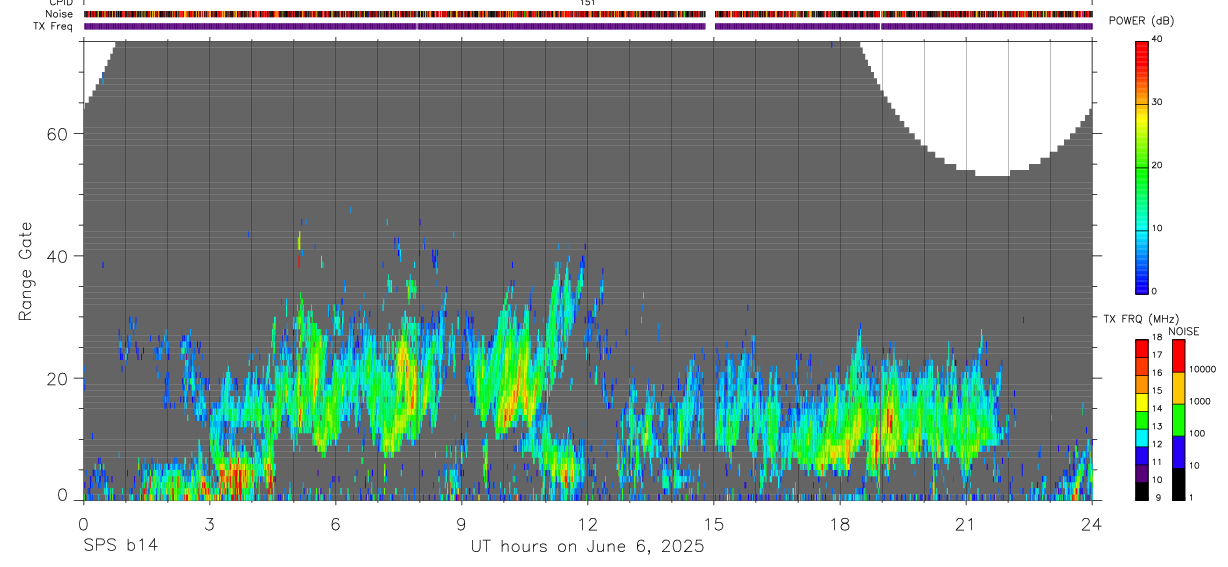
Task: Click the 21 UT hour axis tick label
Action: pos(965,524)
